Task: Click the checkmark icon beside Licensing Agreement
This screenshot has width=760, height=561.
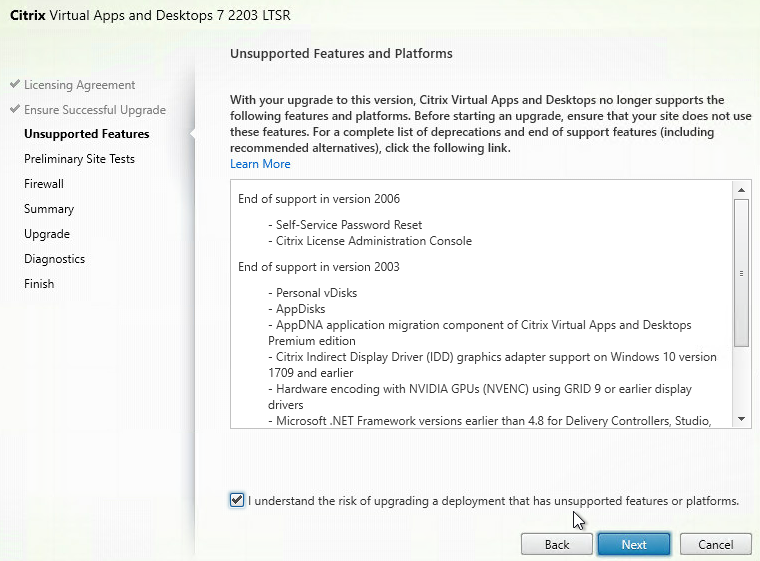Action: coord(15,84)
